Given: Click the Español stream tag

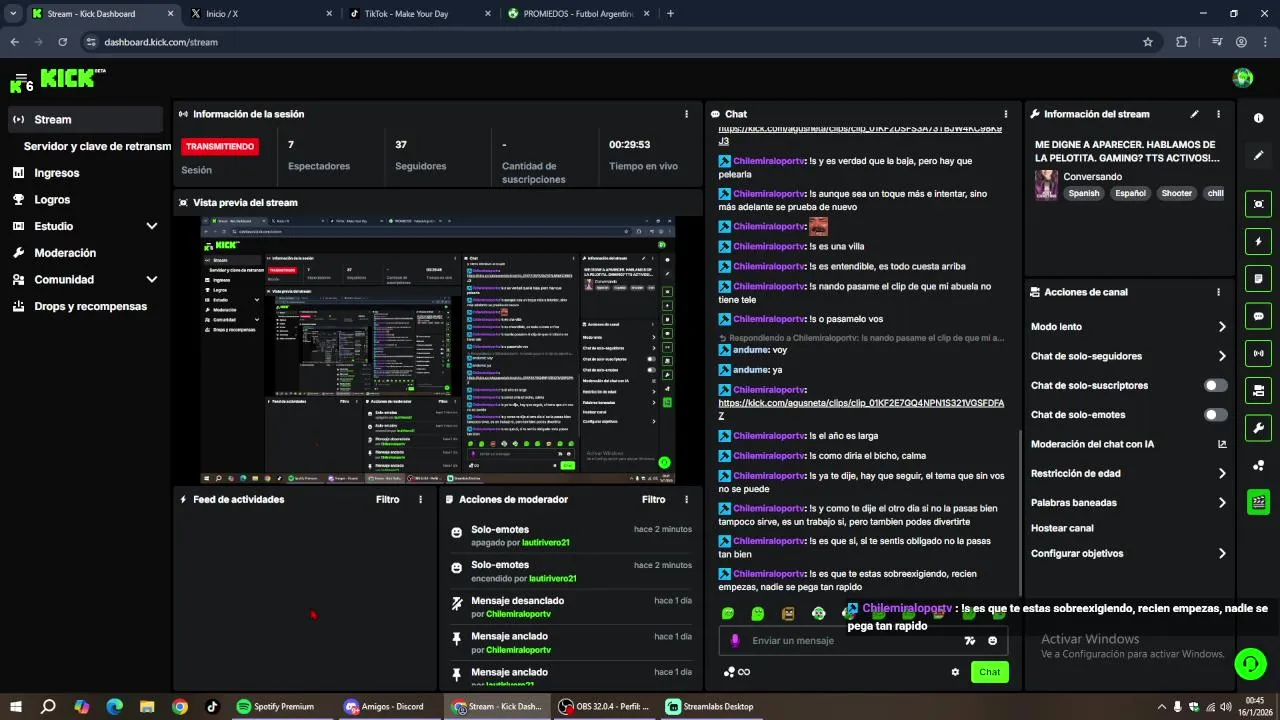Looking at the screenshot, I should (x=1130, y=194).
